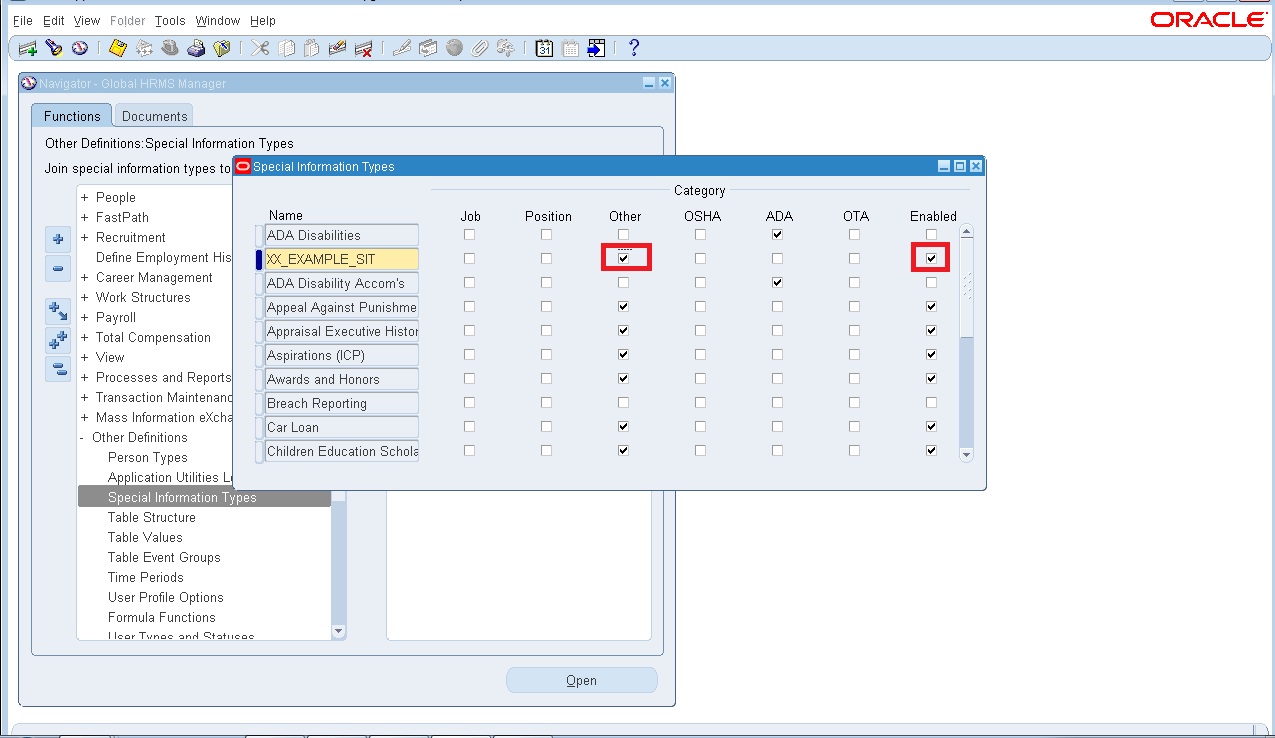1275x738 pixels.
Task: Open Attachments with the paperclip icon
Action: pyautogui.click(x=478, y=47)
